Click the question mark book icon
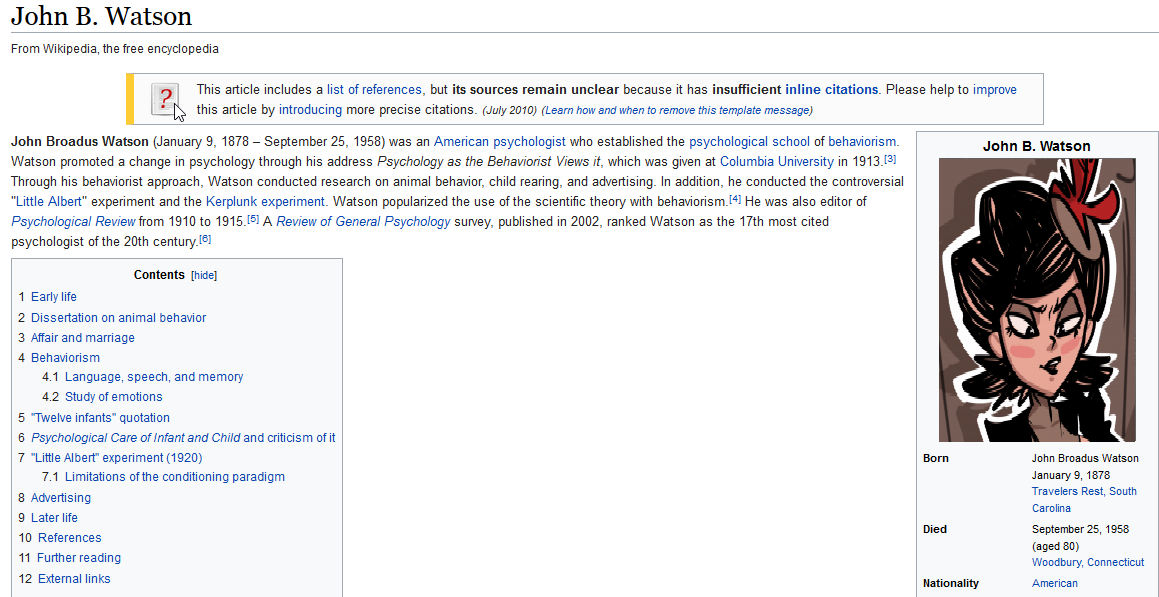Viewport: 1159px width, 597px height. coord(166,99)
